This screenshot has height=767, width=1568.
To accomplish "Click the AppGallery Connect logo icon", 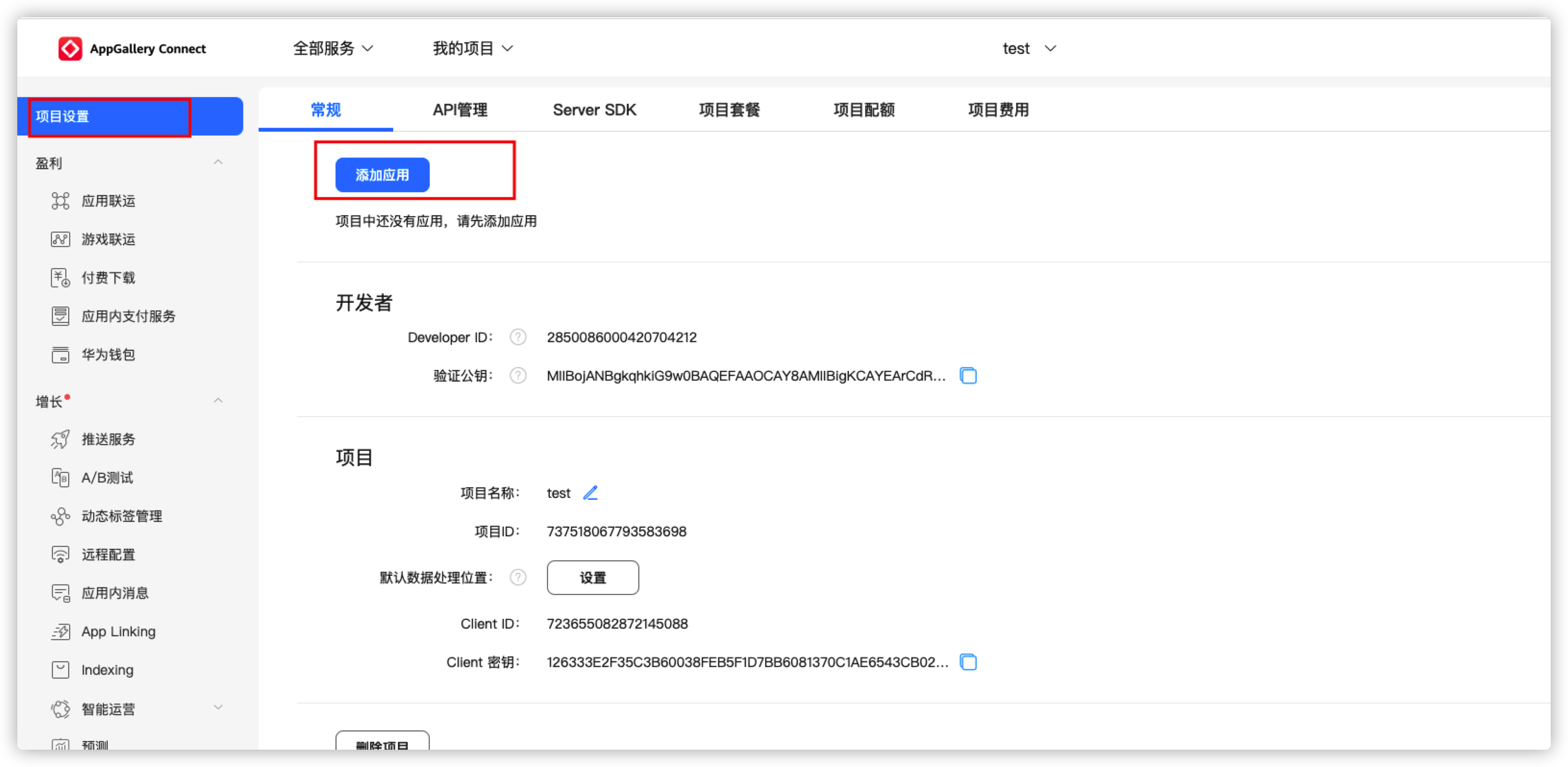I will click(x=70, y=49).
